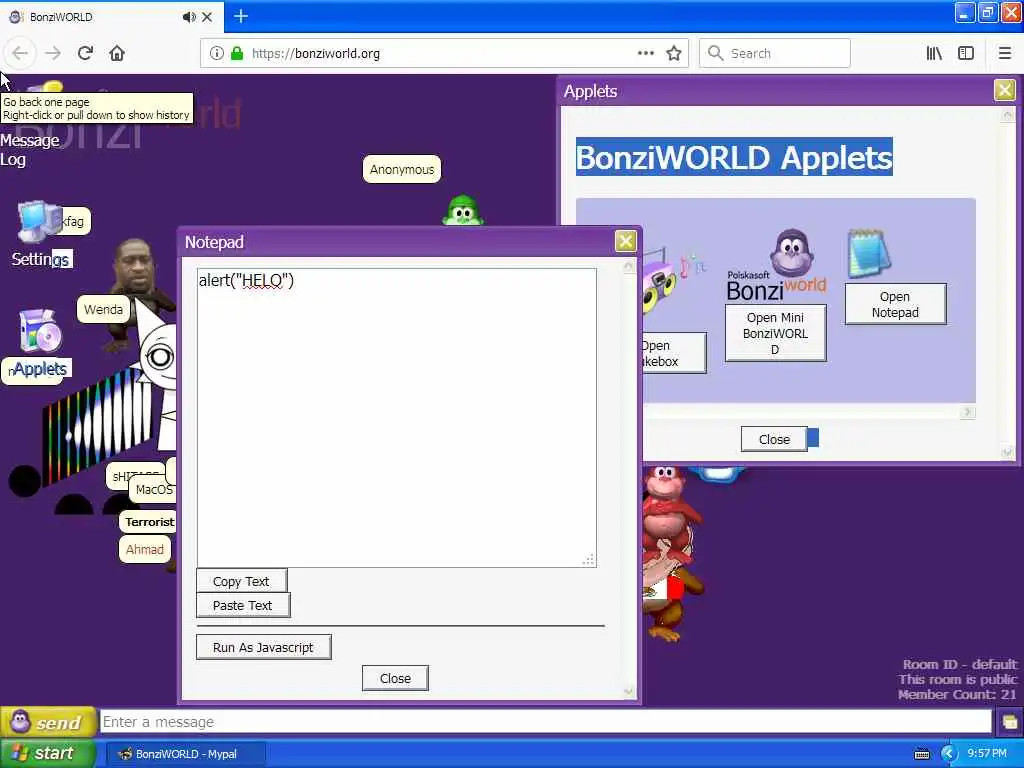Click the browser forward arrow
Image resolution: width=1024 pixels, height=768 pixels.
coord(53,54)
